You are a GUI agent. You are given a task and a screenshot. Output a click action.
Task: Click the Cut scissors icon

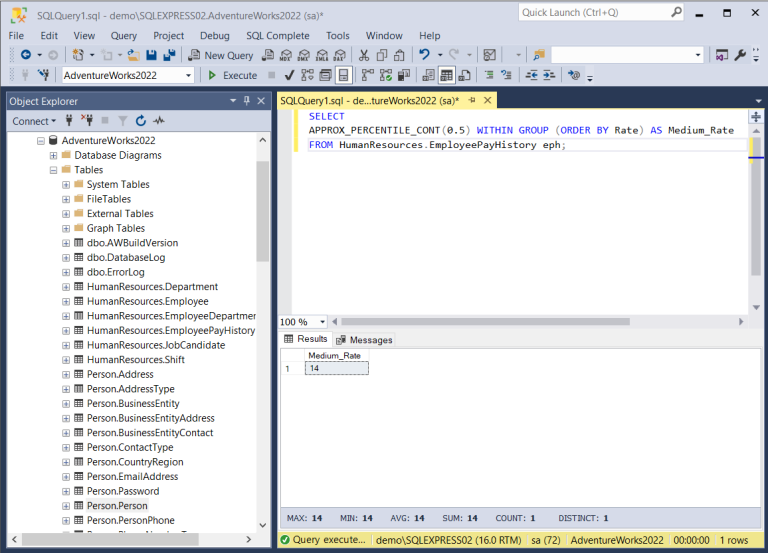click(364, 55)
